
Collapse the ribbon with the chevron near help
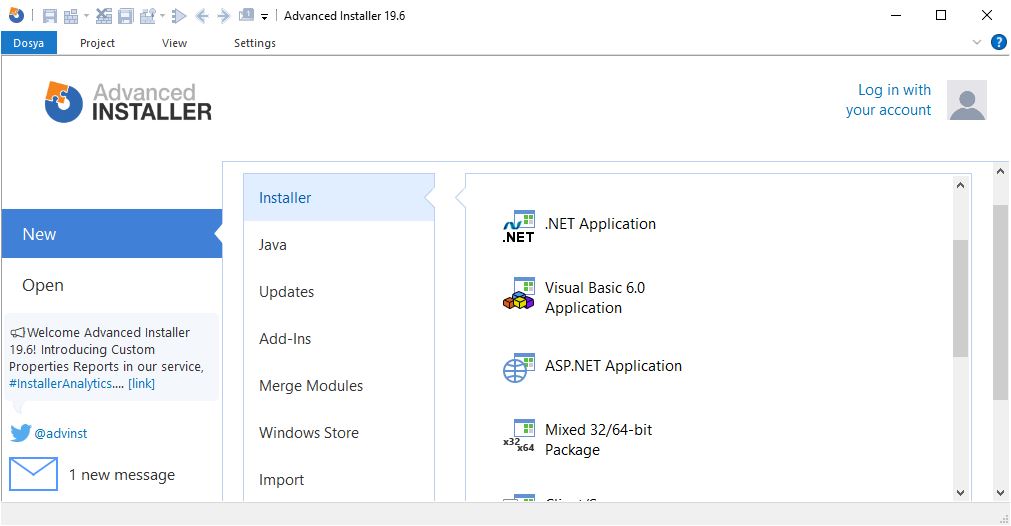[977, 43]
